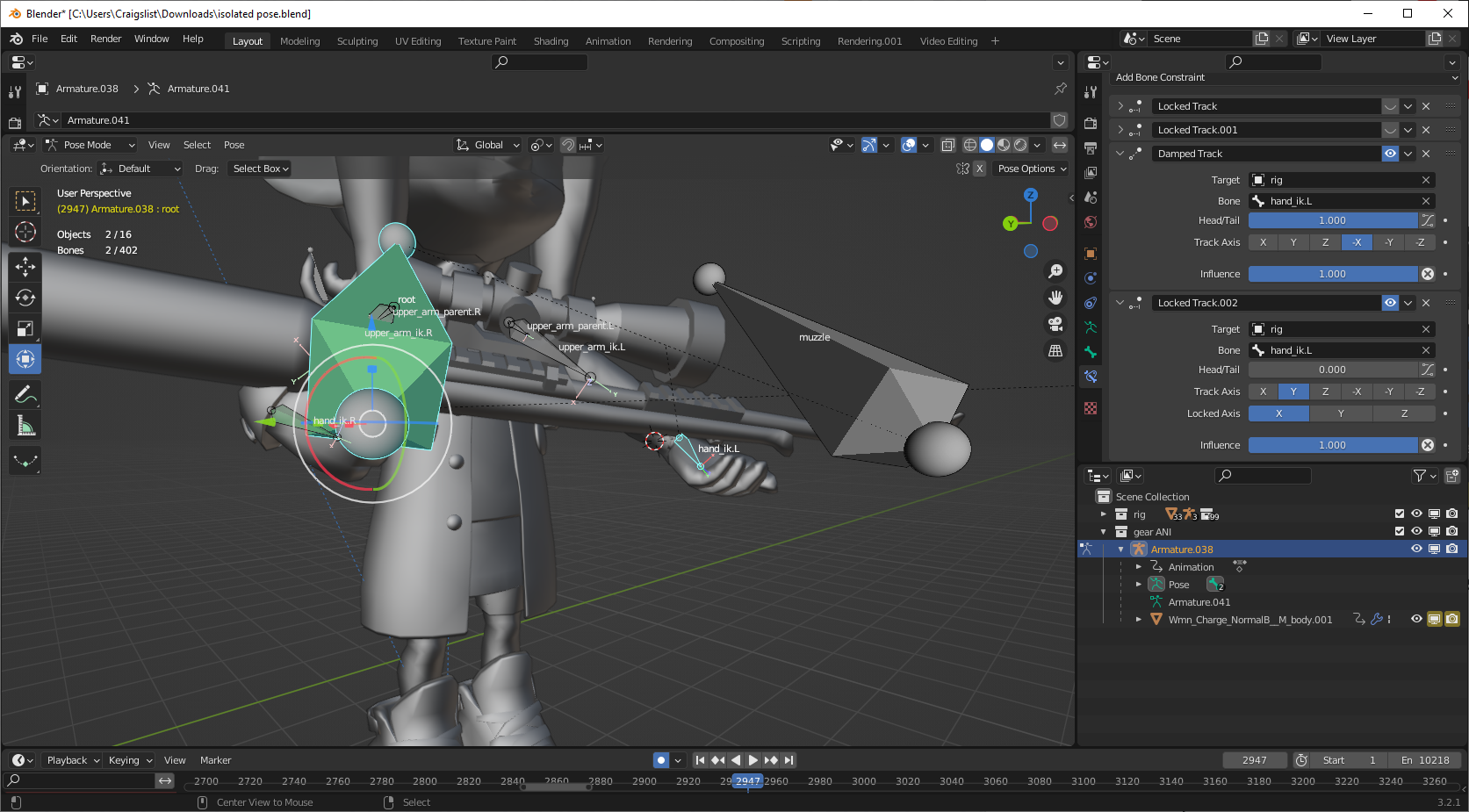Open the Bone properties tab

tap(1091, 352)
